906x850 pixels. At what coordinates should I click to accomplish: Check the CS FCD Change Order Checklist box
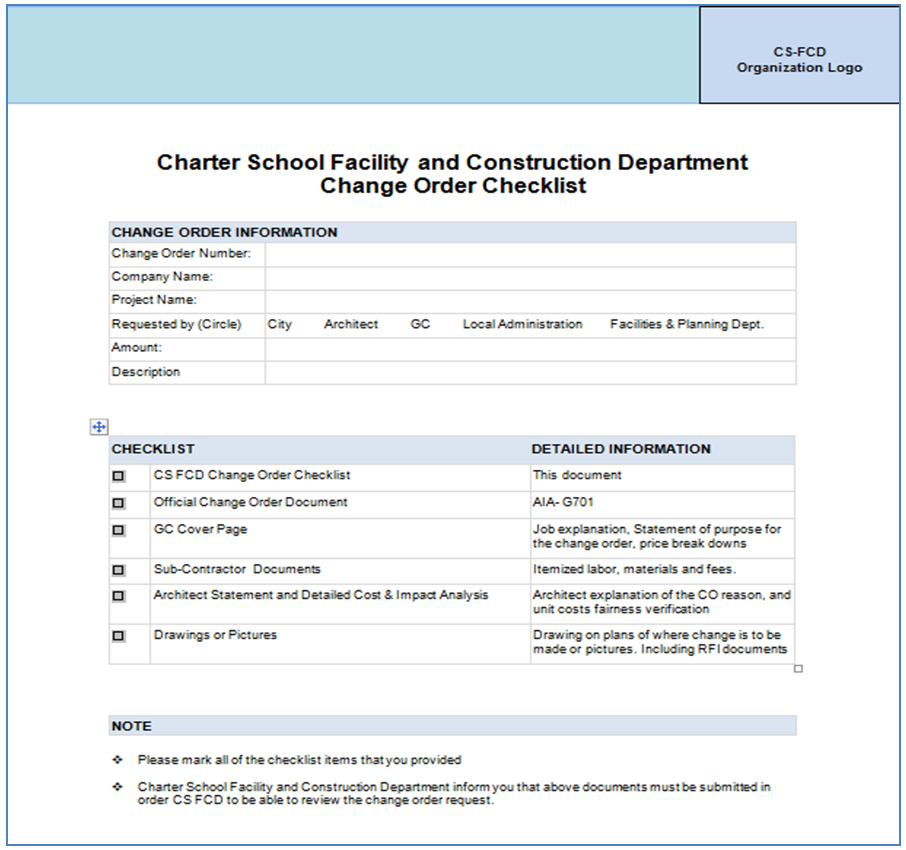(x=119, y=478)
